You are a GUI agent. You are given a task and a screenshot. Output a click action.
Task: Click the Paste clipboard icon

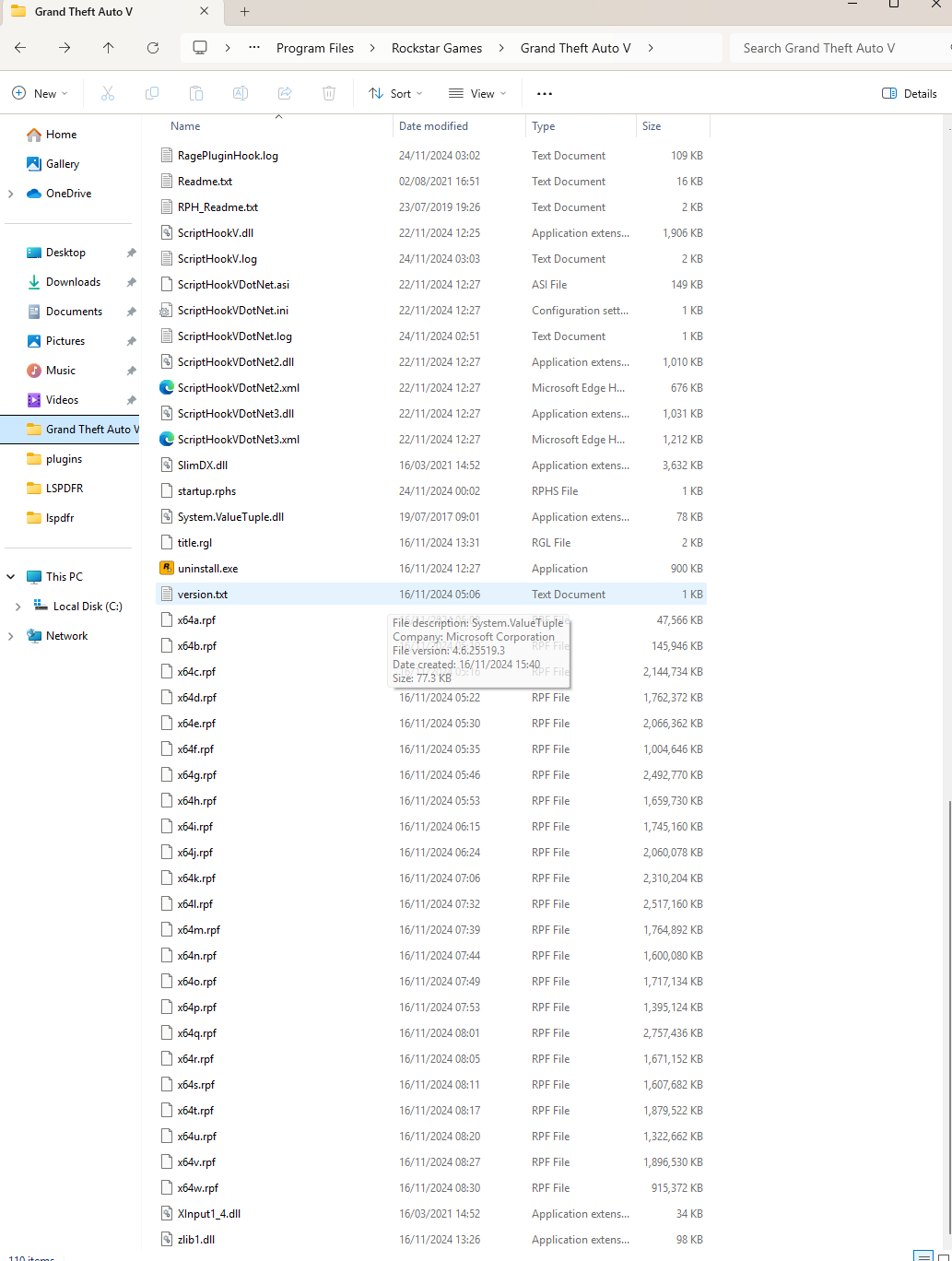tap(196, 93)
